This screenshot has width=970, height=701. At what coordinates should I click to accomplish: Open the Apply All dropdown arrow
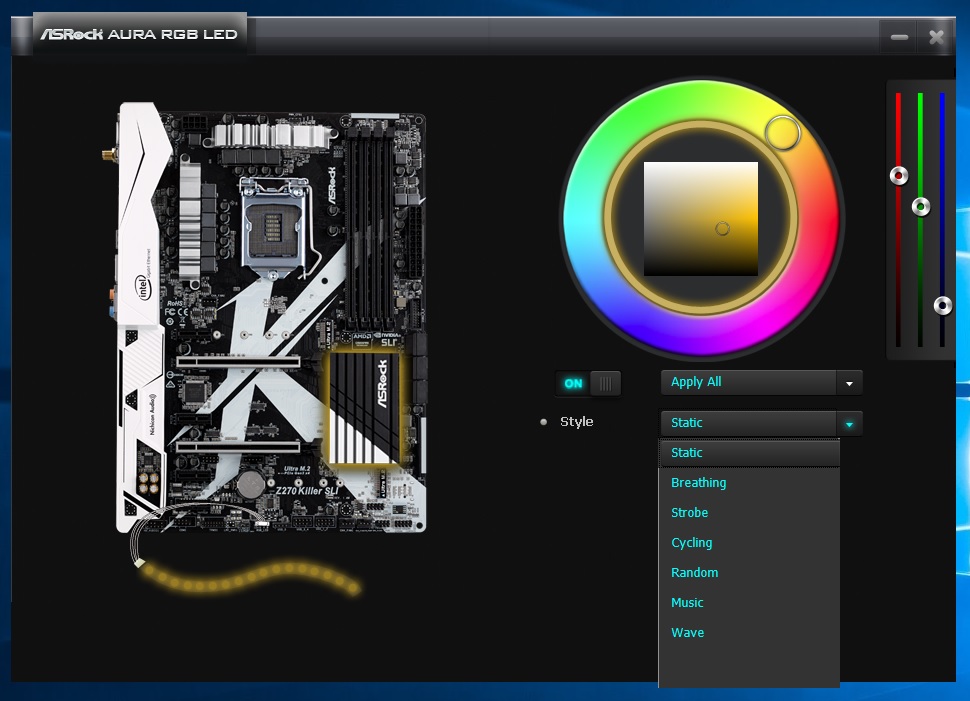click(849, 383)
